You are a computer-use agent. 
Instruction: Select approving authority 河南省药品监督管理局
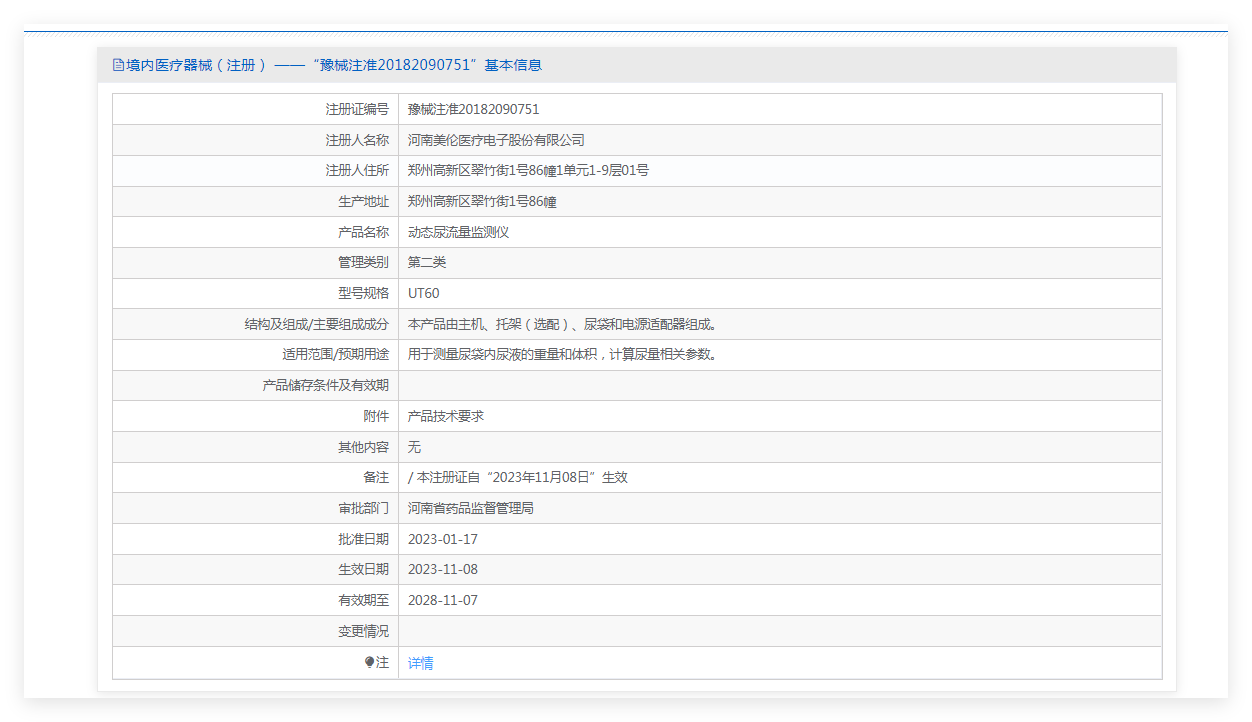click(471, 508)
